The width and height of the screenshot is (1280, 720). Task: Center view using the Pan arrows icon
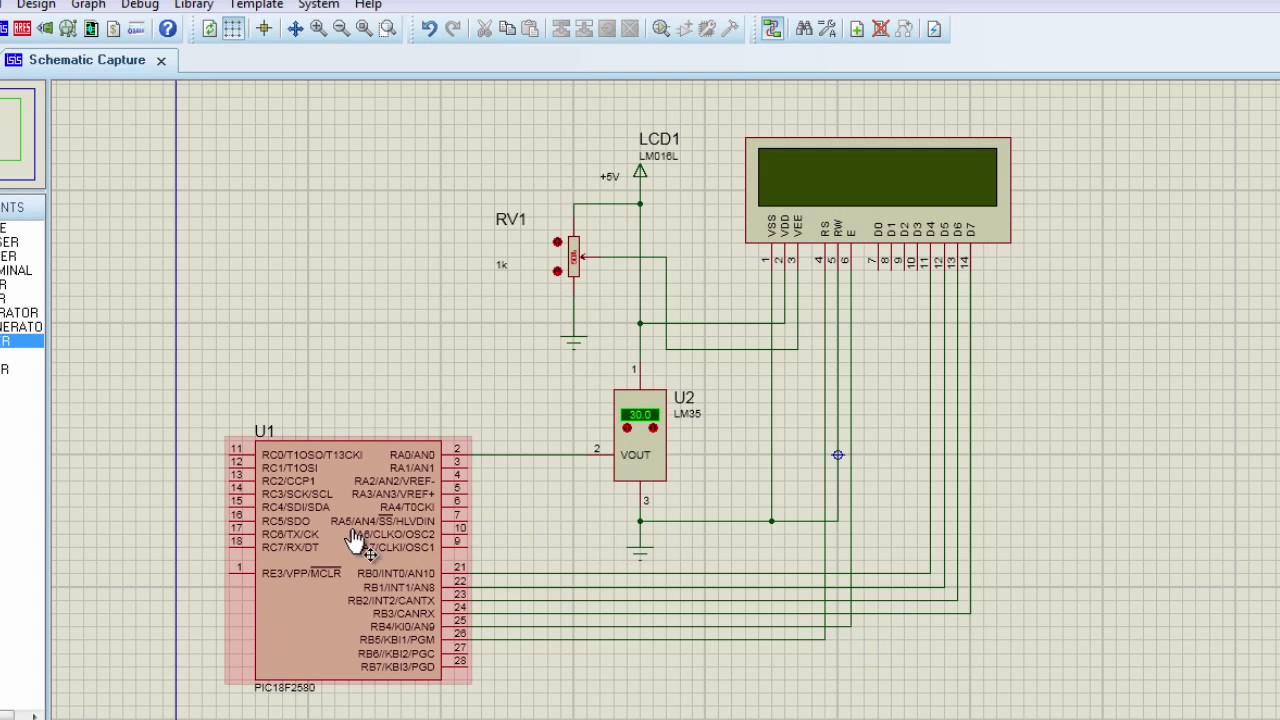pyautogui.click(x=295, y=29)
